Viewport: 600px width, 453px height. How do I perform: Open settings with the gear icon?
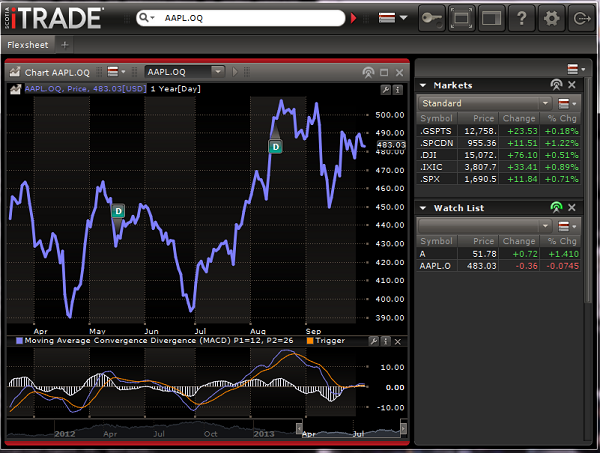[x=551, y=18]
